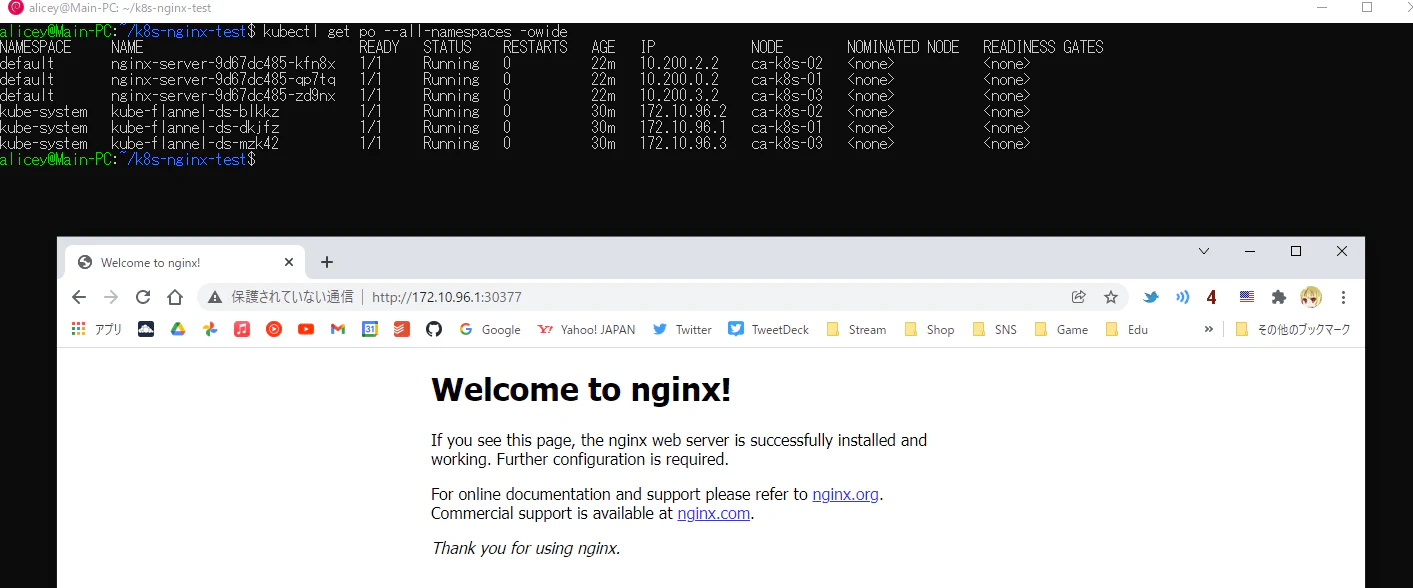Click pod name kube-flannel-ds-mzk42
The height and width of the screenshot is (588, 1413).
pyautogui.click(x=195, y=143)
